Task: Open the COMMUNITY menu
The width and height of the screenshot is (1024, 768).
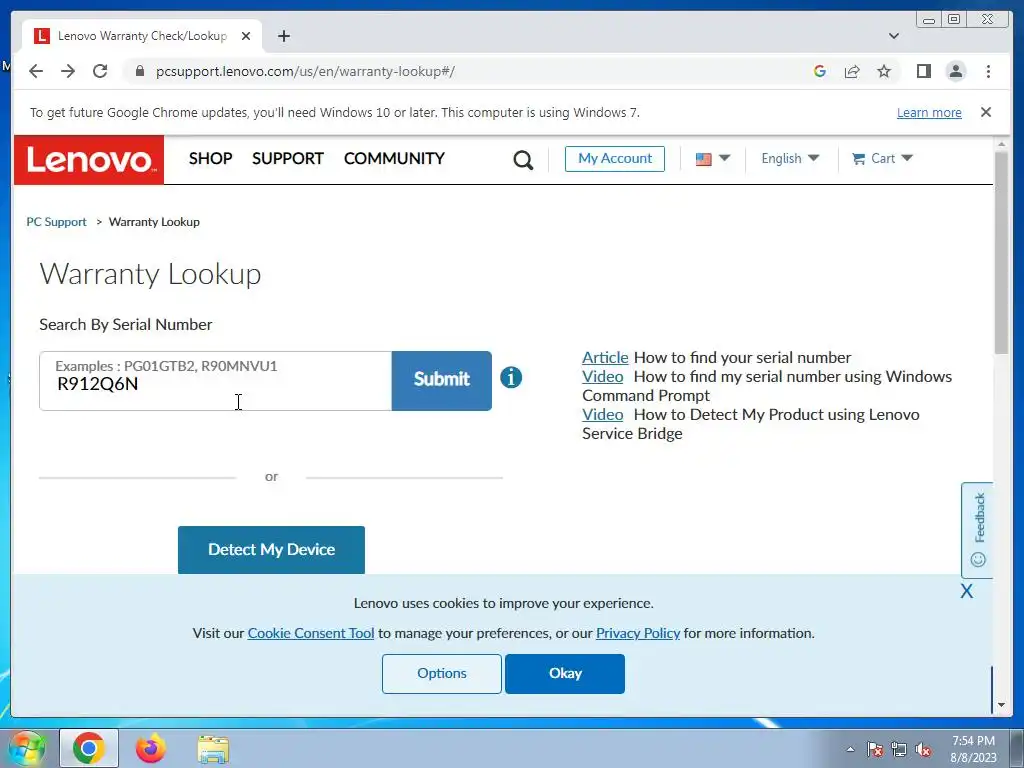Action: 394,159
